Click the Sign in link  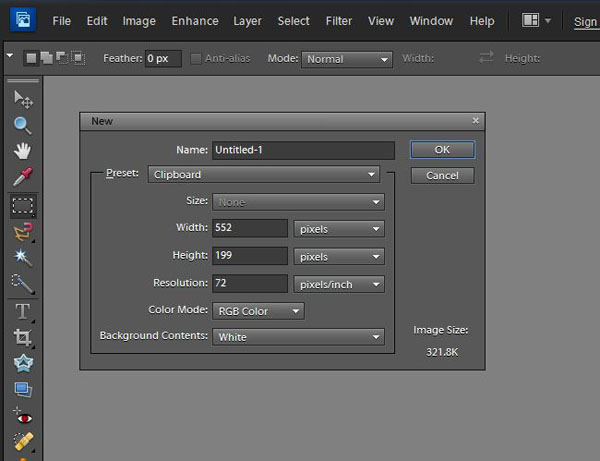click(x=586, y=22)
